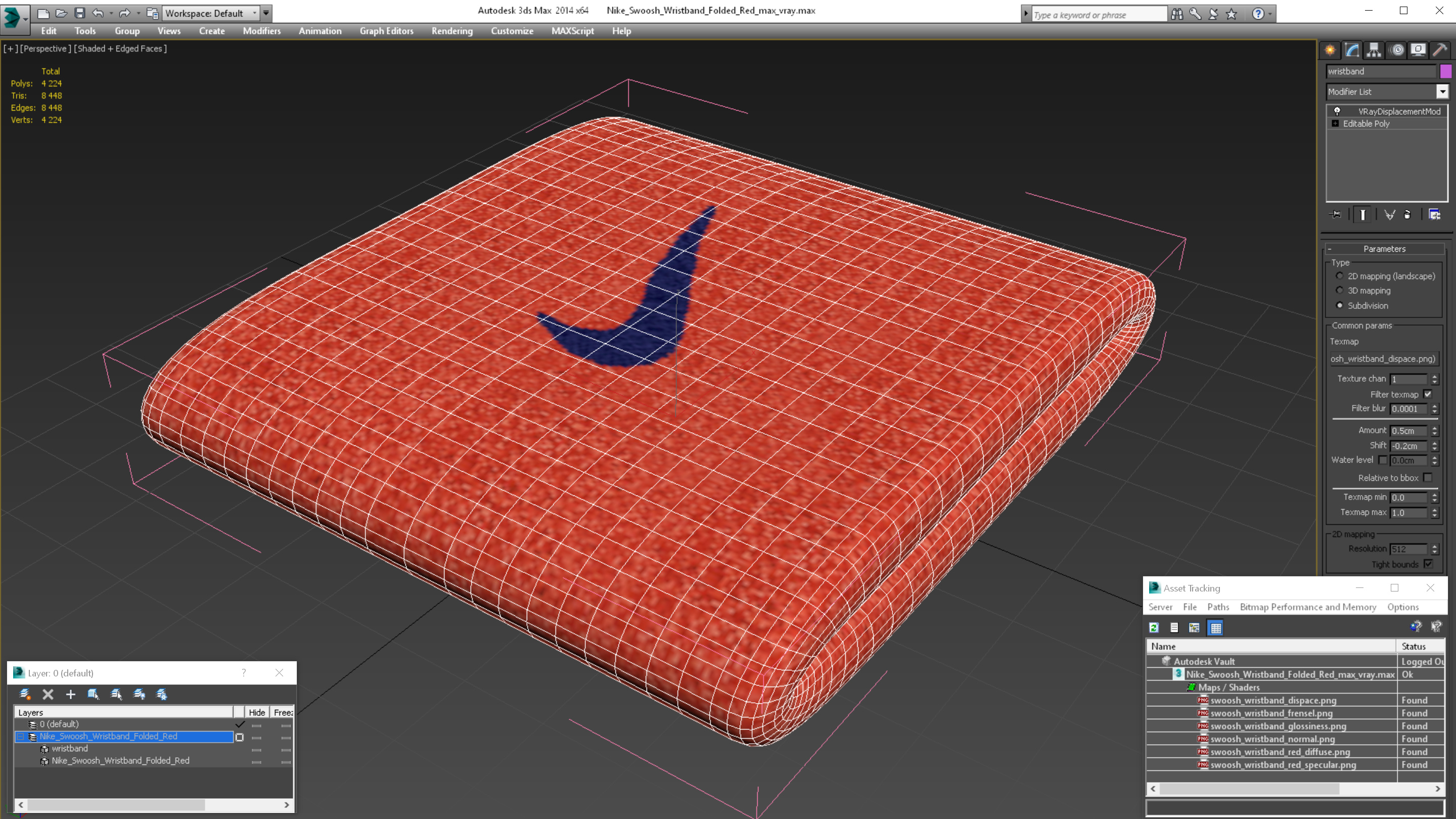This screenshot has width=1456, height=819.
Task: Expand the Editable Poly plus sign
Action: 1335,123
